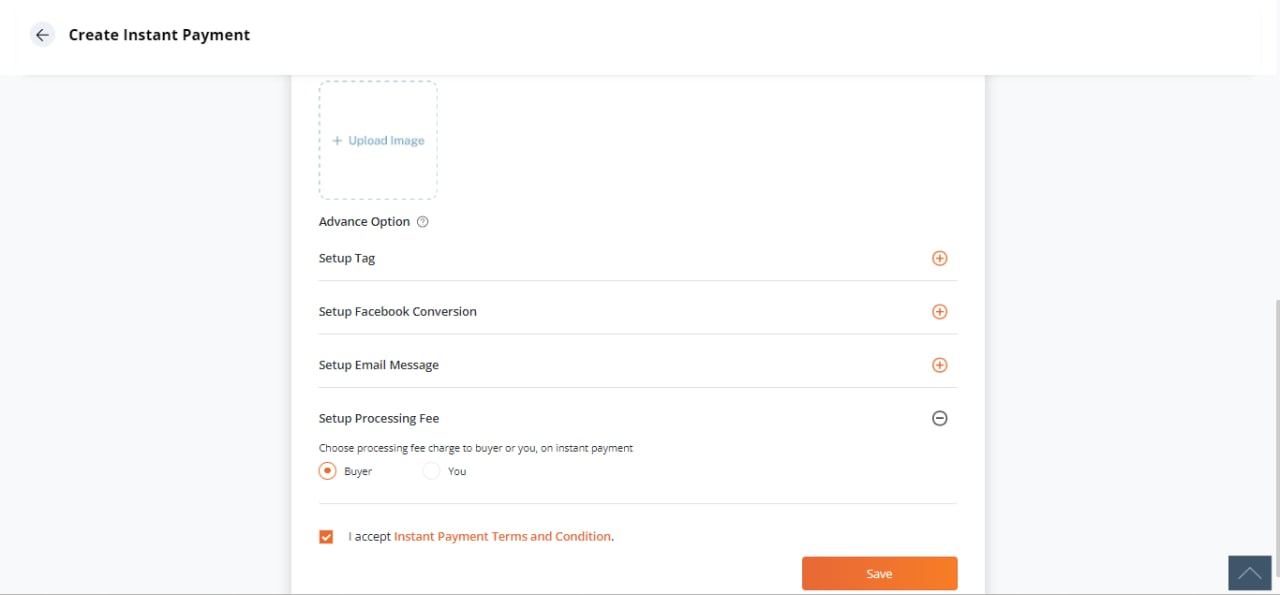This screenshot has height=595, width=1280.
Task: Select the Buyer radio button
Action: pos(327,471)
